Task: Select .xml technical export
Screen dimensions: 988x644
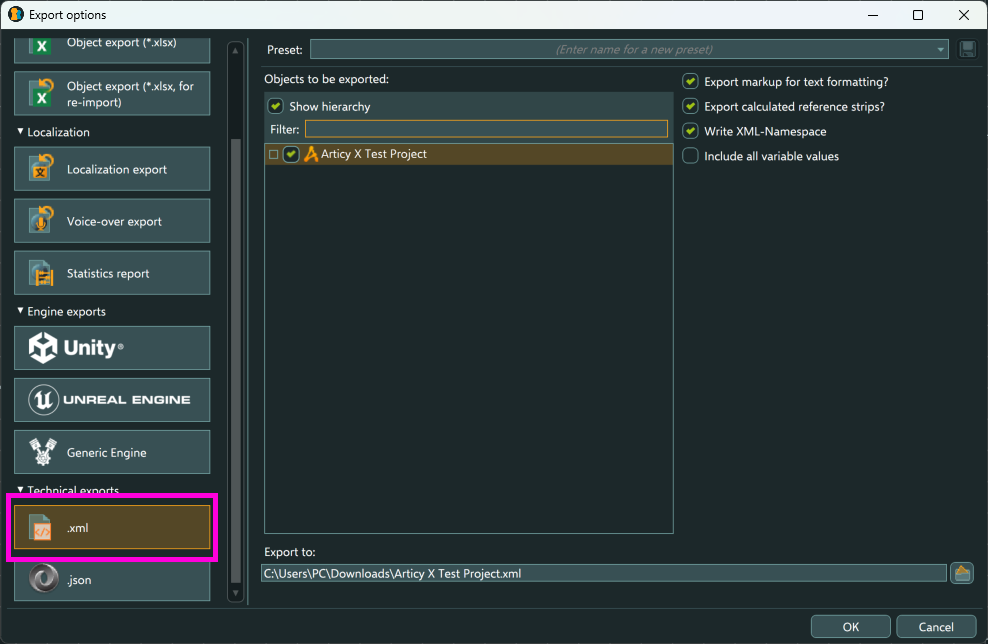Action: click(x=112, y=527)
